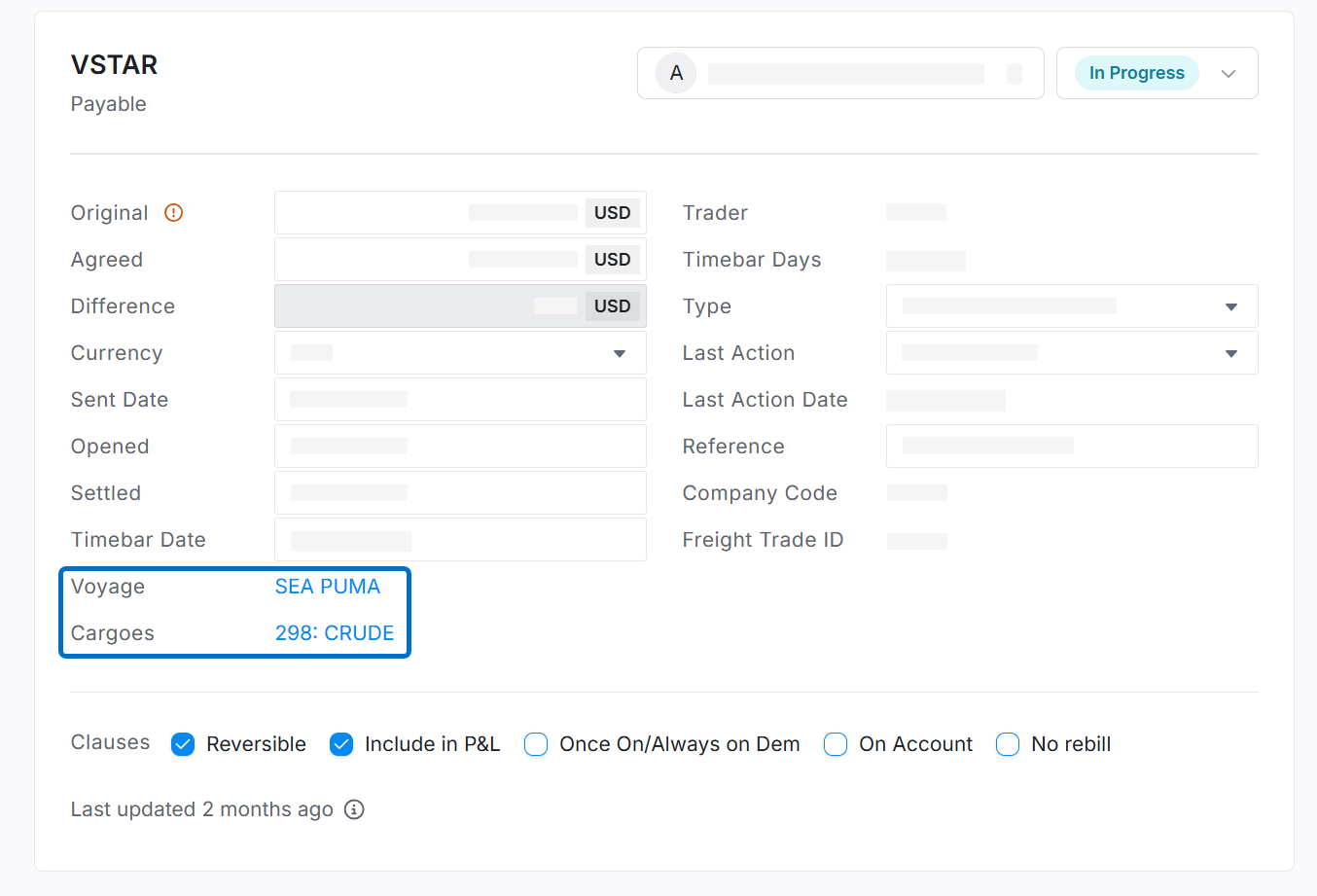Viewport: 1317px width, 896px height.
Task: Uncheck the Reversible clause checkbox
Action: [x=183, y=744]
